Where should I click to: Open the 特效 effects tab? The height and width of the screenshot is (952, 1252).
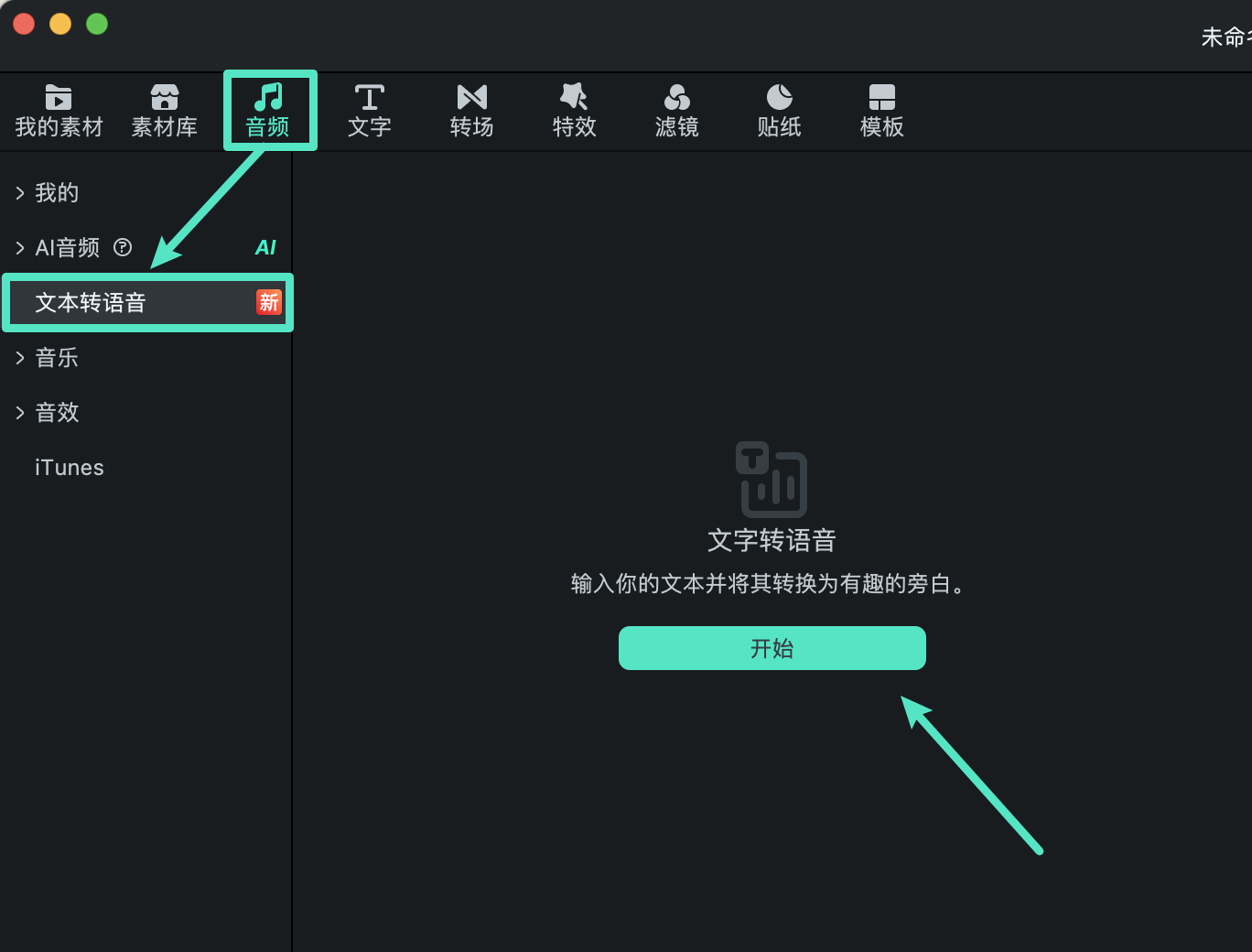click(575, 111)
